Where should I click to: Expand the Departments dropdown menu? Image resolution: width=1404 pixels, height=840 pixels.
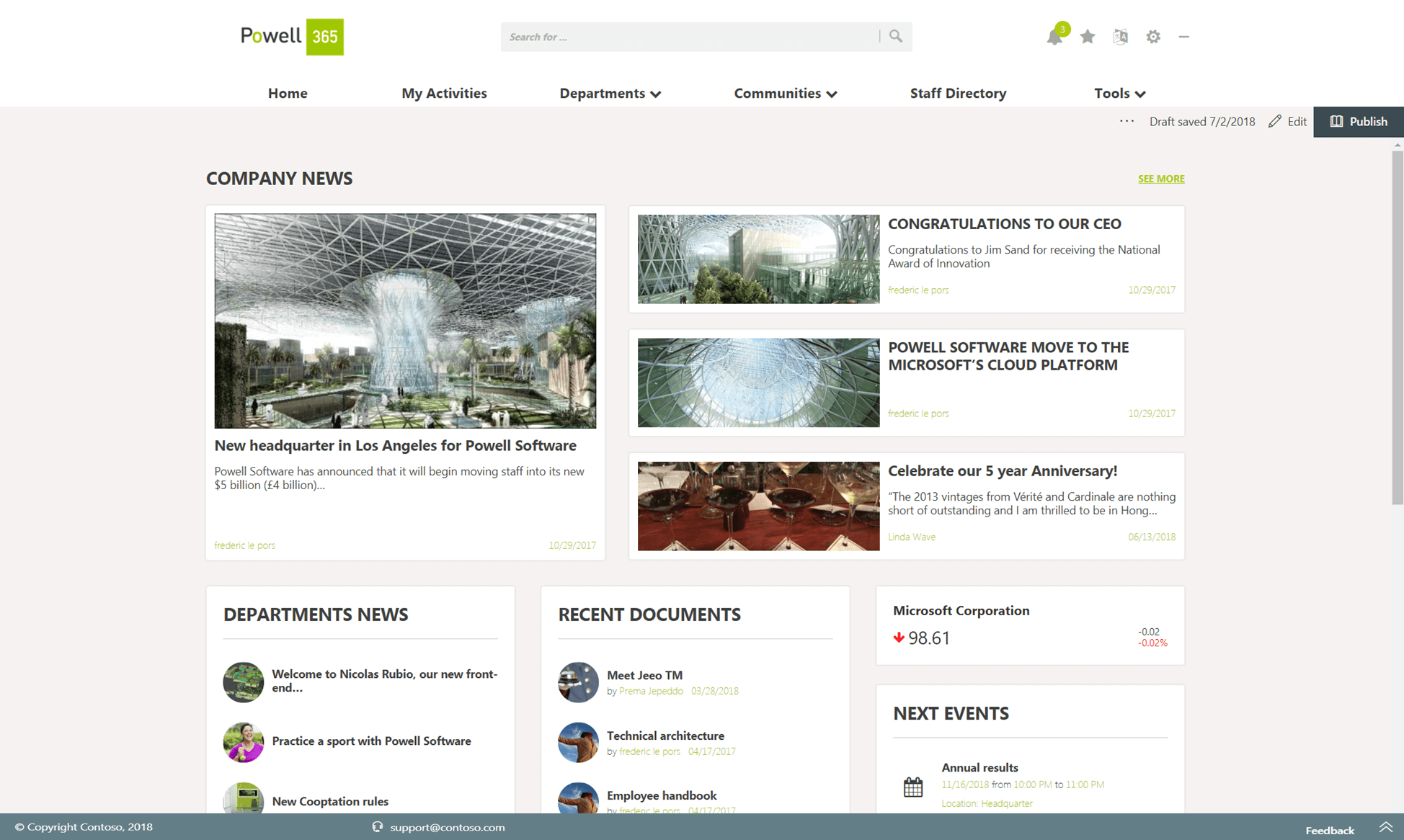610,93
